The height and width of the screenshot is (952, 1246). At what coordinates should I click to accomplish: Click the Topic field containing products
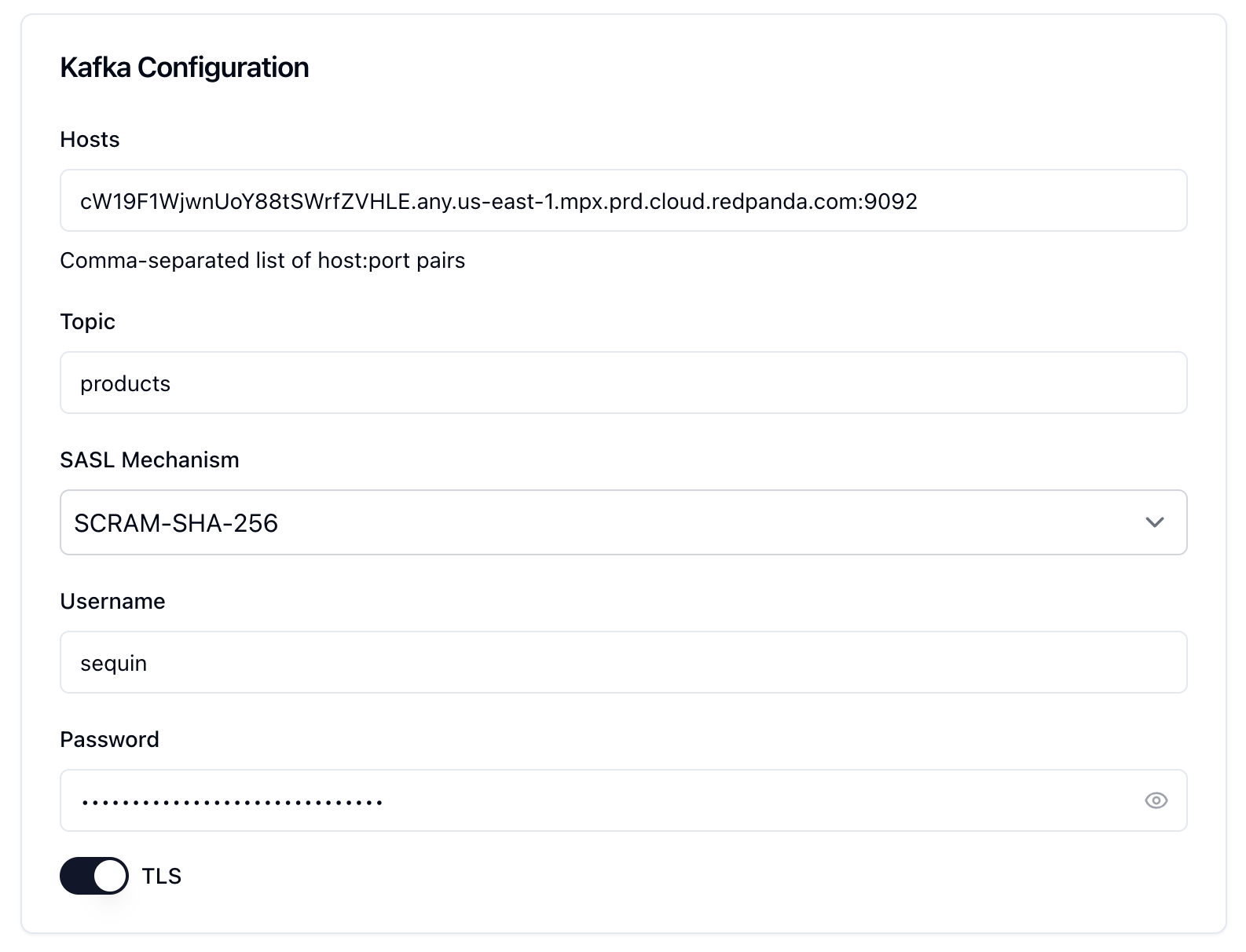pyautogui.click(x=623, y=383)
